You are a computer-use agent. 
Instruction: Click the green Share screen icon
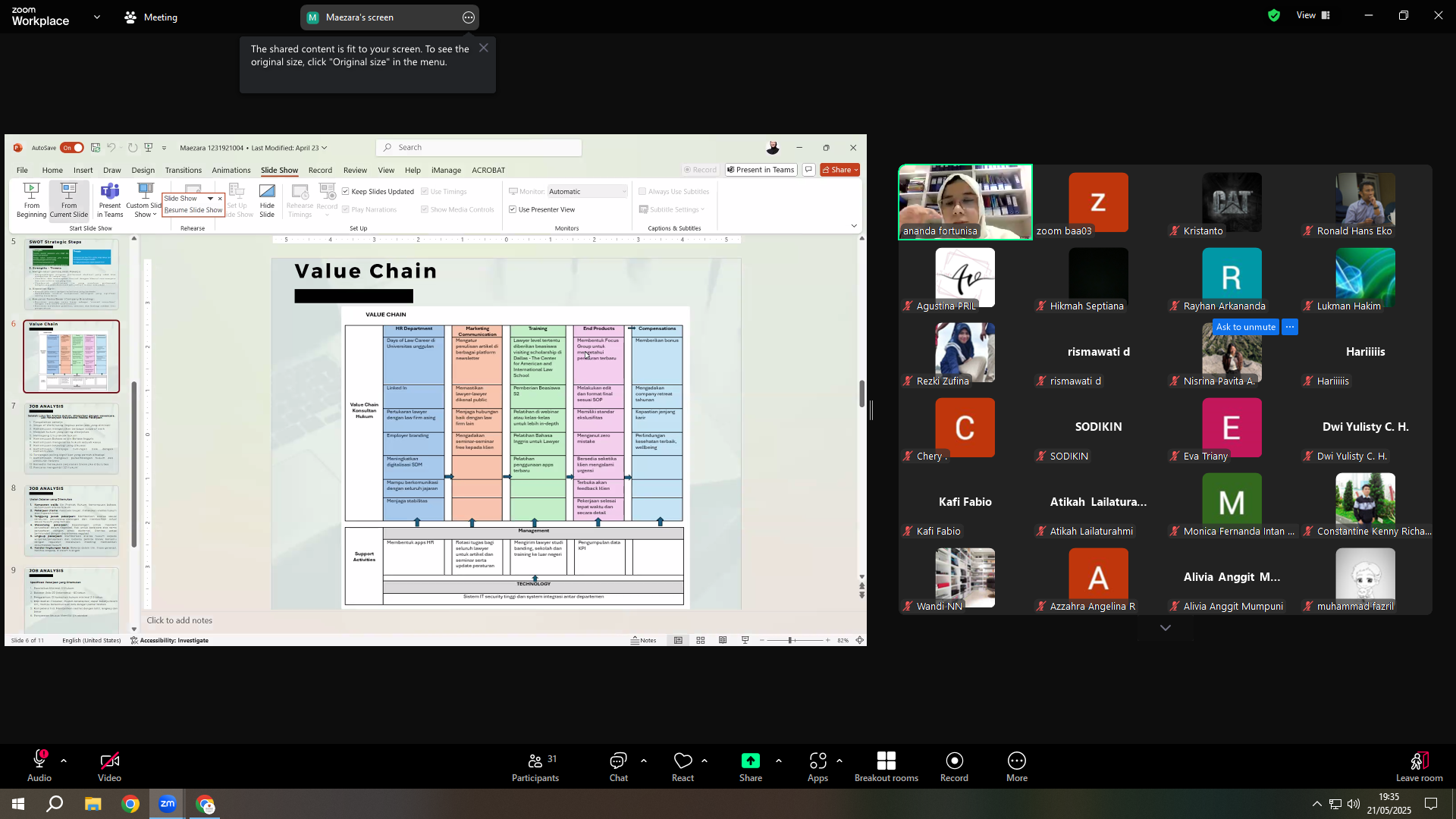[x=750, y=761]
